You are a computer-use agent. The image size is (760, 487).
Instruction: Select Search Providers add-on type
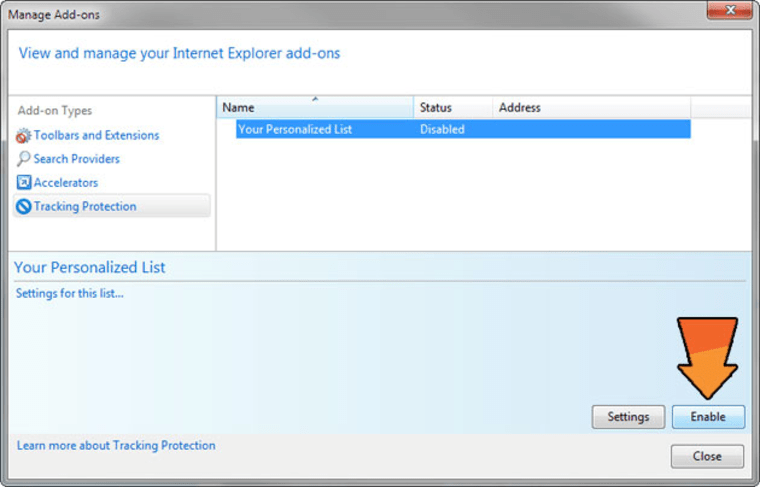77,159
